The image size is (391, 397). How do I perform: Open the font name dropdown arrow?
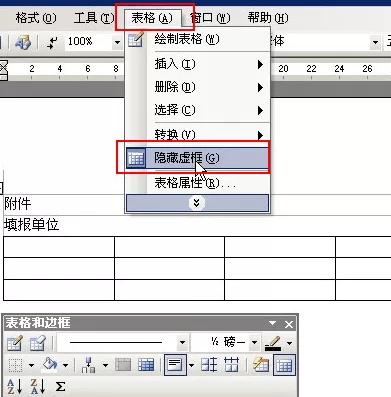[x=376, y=42]
